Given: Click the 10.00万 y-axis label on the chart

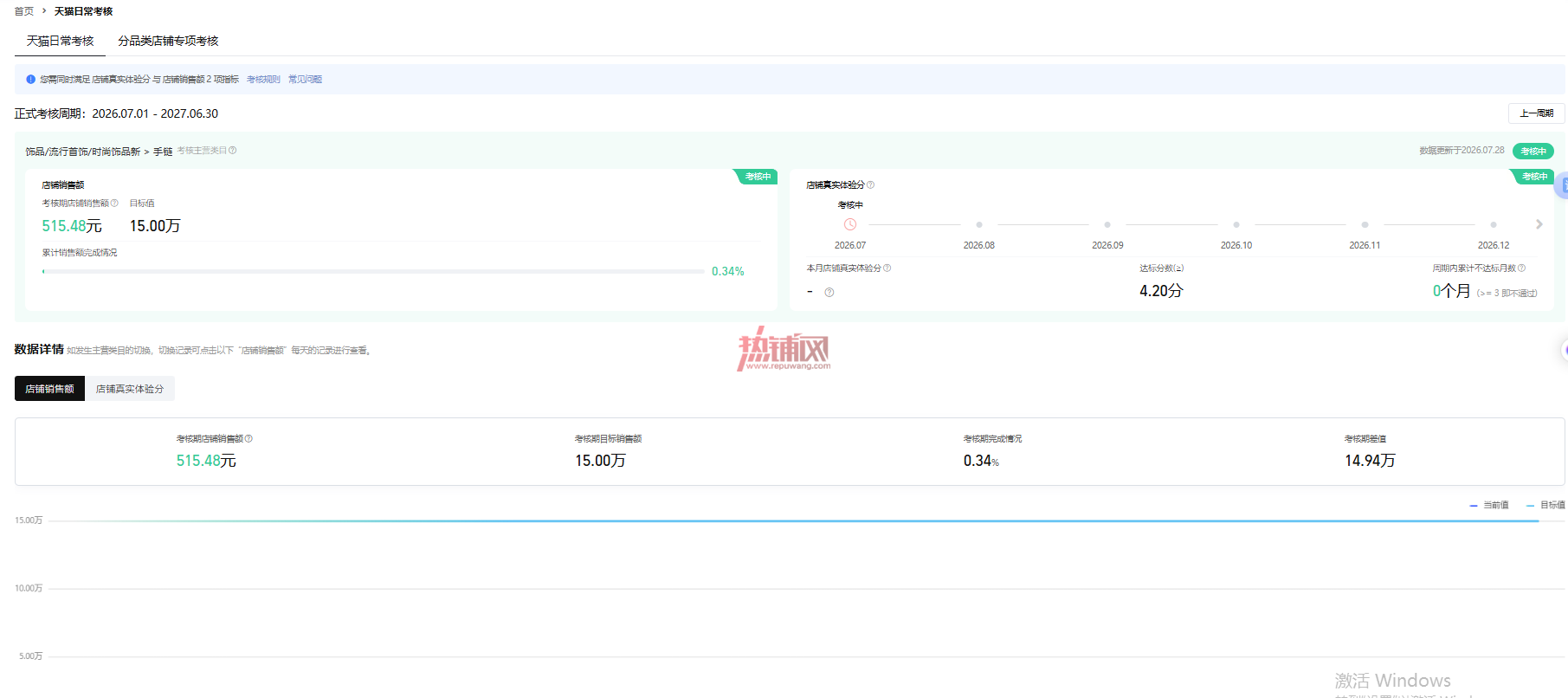Looking at the screenshot, I should point(29,589).
